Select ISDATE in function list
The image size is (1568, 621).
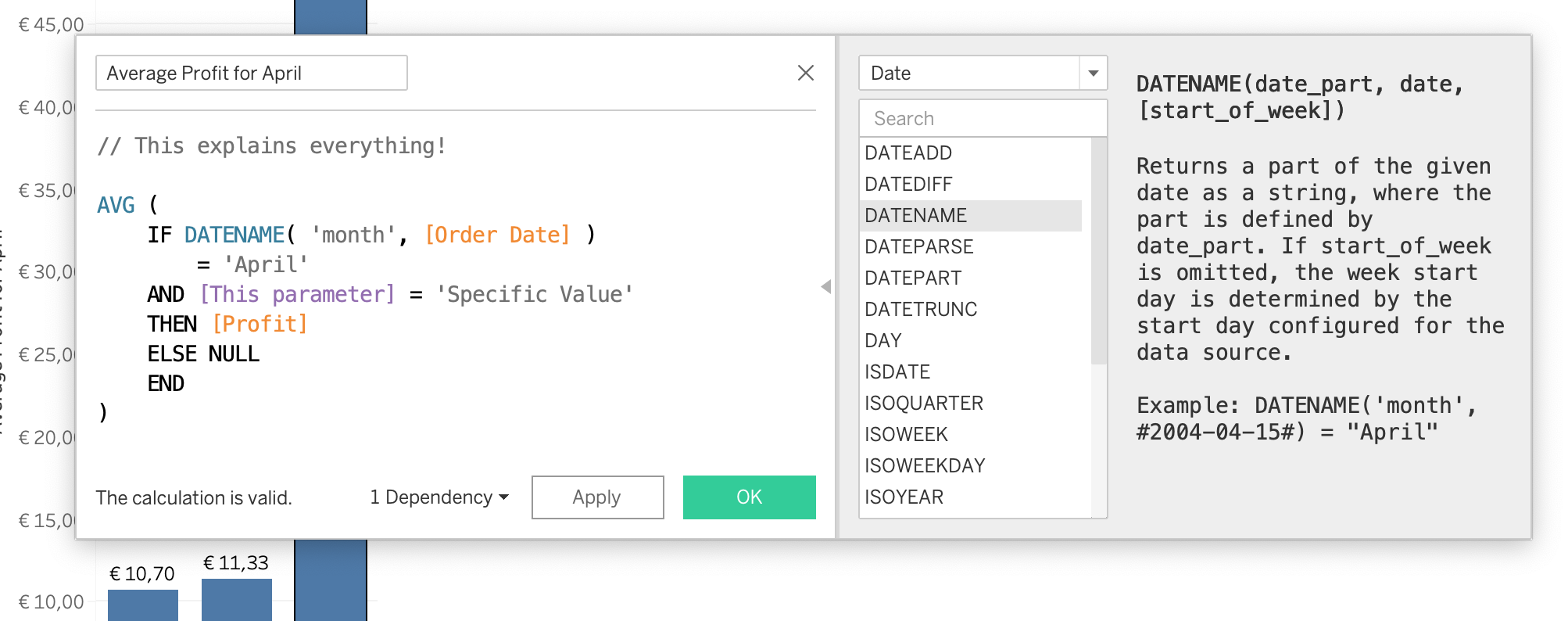[897, 372]
